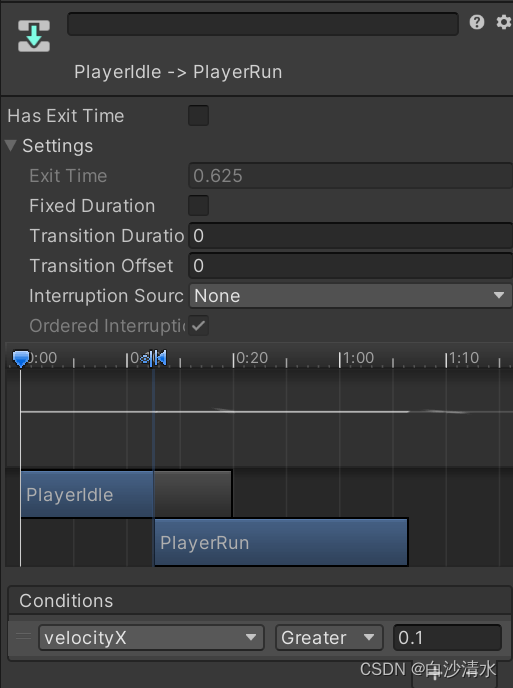The image size is (513, 688).
Task: Click the transition icon in header
Action: (34, 36)
